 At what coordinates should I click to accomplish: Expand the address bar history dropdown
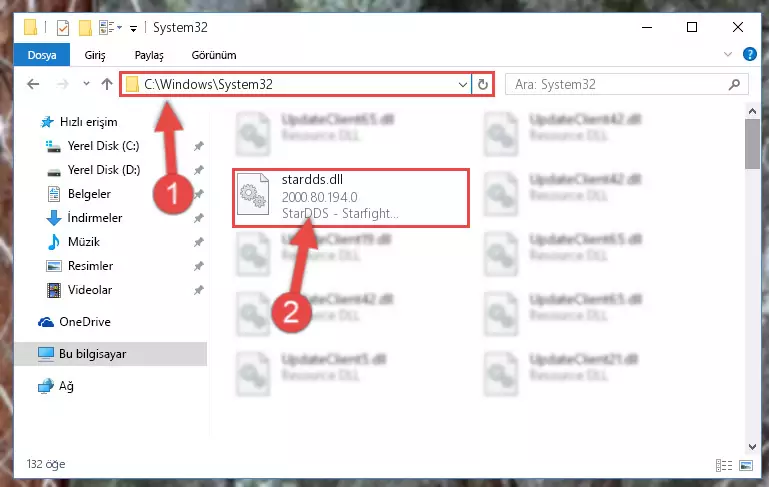point(462,84)
